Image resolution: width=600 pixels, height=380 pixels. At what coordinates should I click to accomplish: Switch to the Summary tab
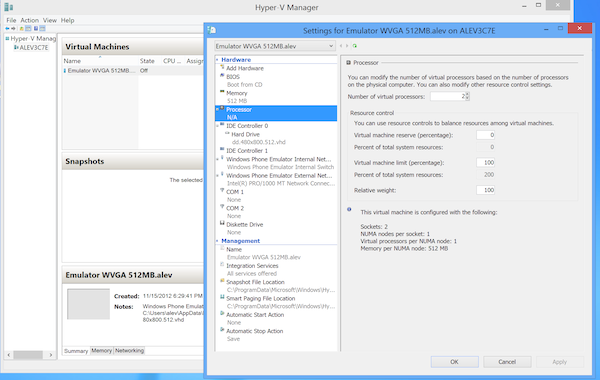point(76,351)
